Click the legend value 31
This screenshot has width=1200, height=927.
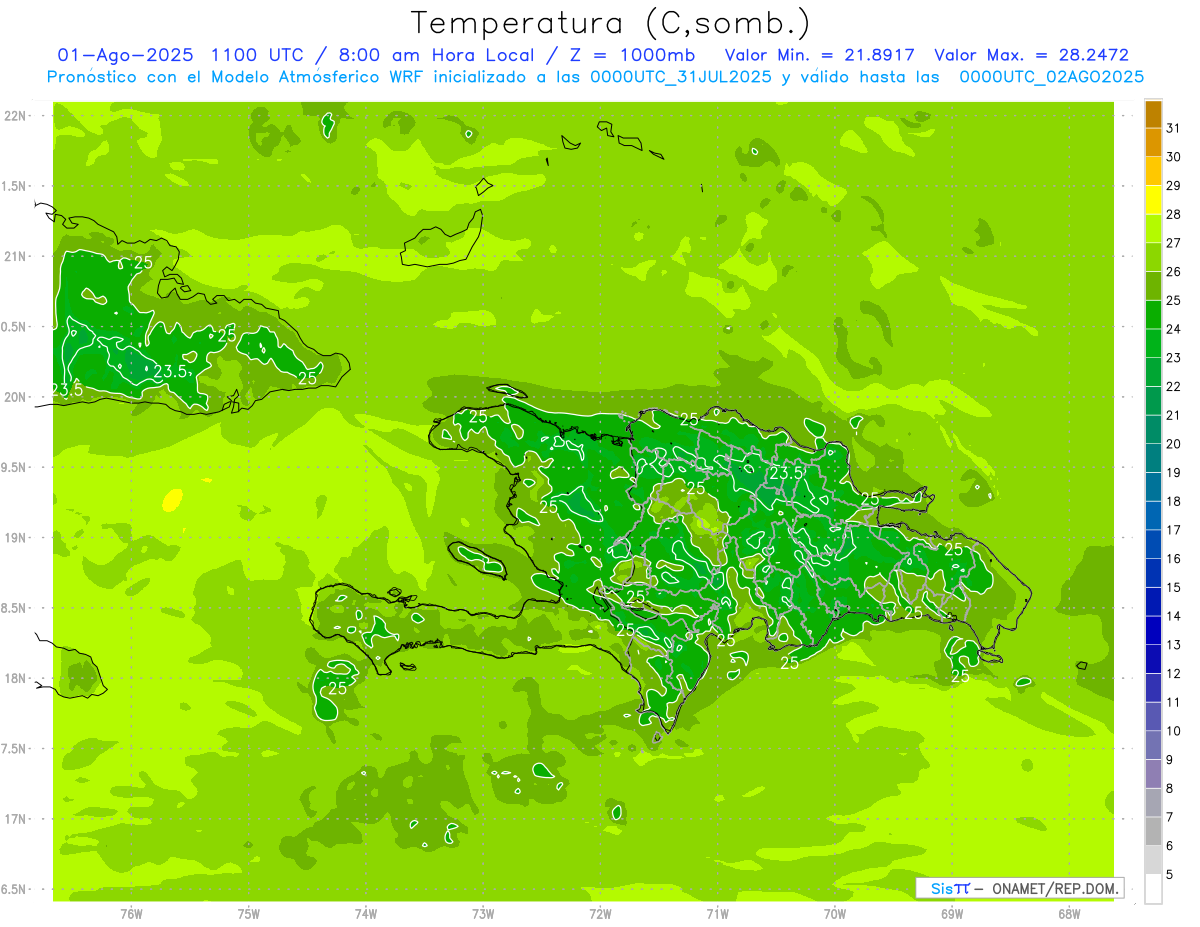(x=1174, y=128)
